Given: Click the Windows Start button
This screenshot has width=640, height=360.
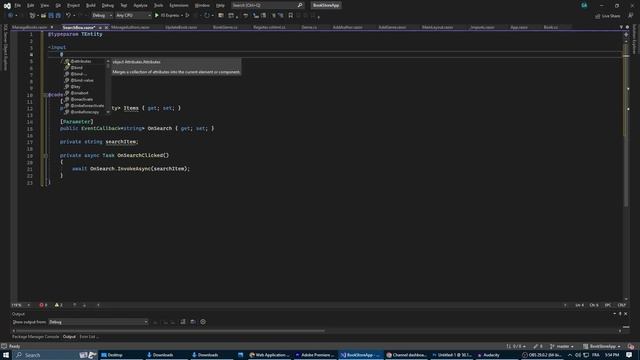Looking at the screenshot, I should tap(6, 355).
